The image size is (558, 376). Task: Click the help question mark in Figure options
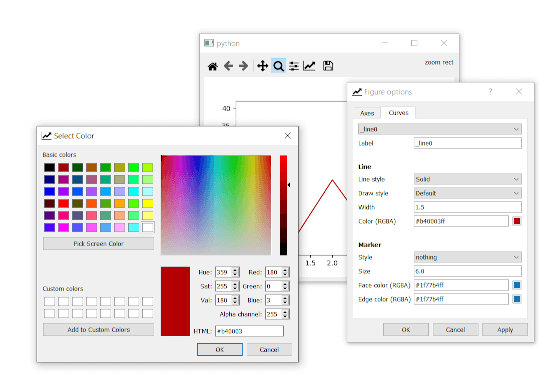pyautogui.click(x=490, y=92)
